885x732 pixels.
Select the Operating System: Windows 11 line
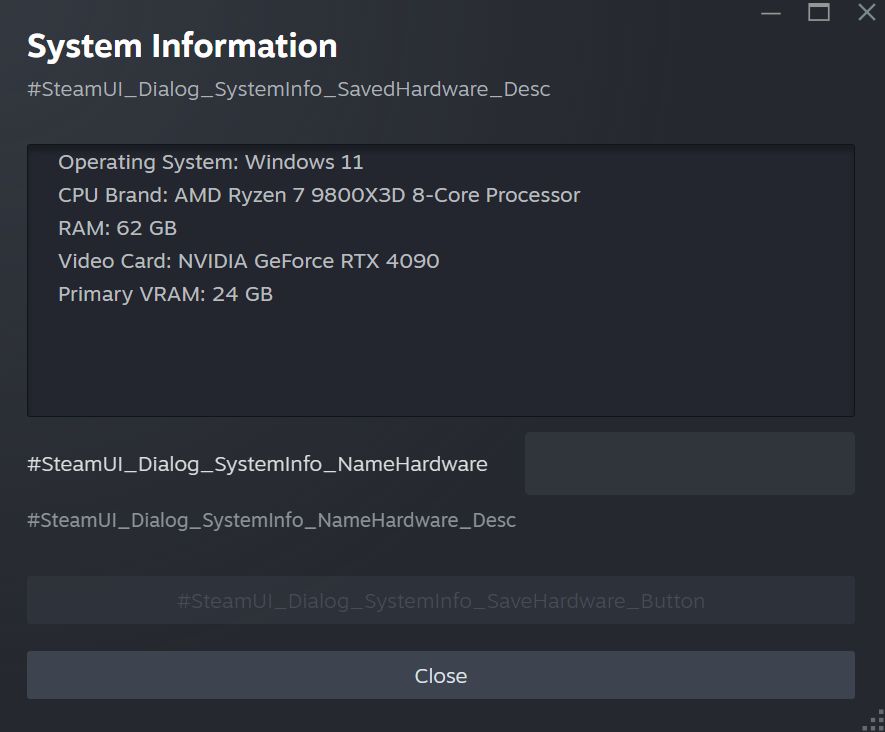211,162
